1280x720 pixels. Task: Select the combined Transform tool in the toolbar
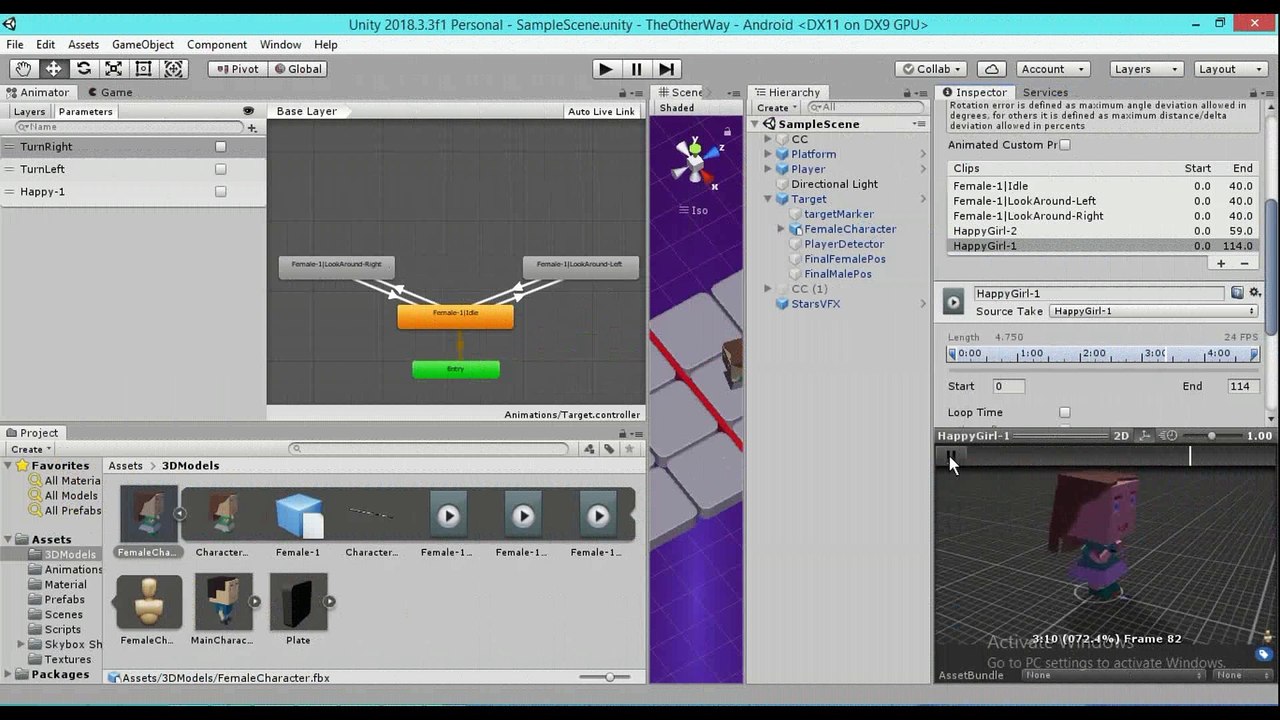[174, 69]
